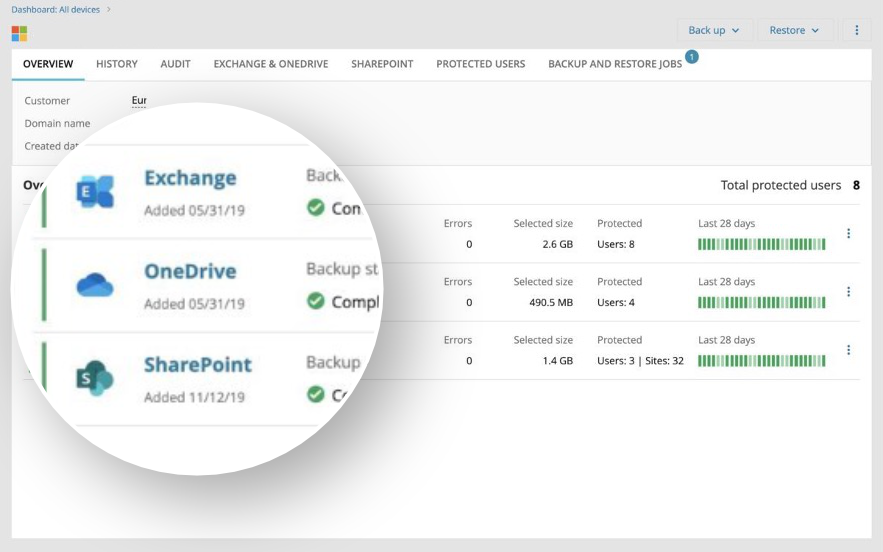This screenshot has width=883, height=552.
Task: Click the Users: 3 | Sites: 32 value
Action: point(640,360)
